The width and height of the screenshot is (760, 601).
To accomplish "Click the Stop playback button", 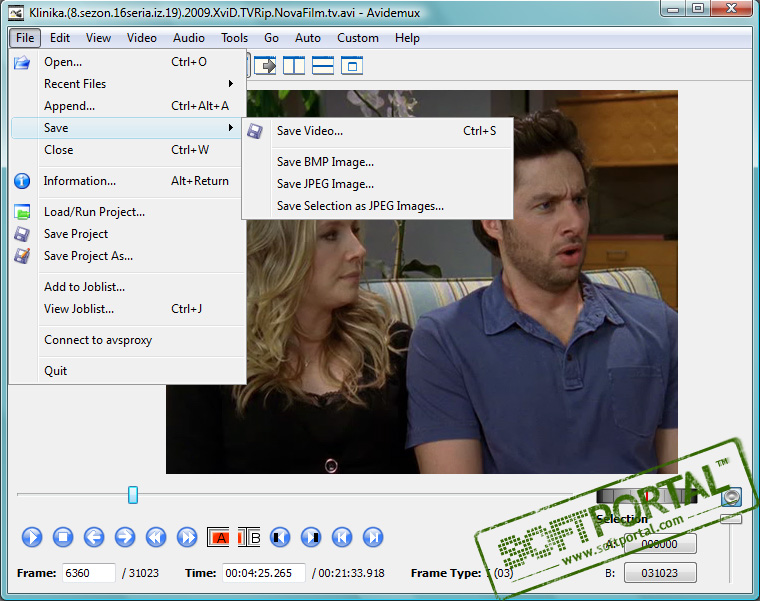I will [x=63, y=537].
